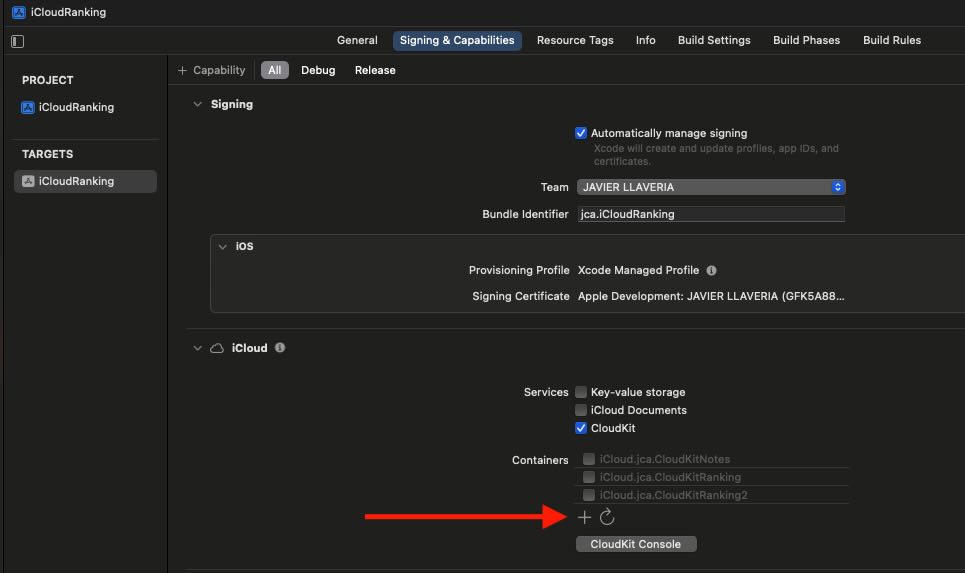Image resolution: width=965 pixels, height=573 pixels.
Task: Select Signing & Capabilities tab
Action: click(x=457, y=40)
